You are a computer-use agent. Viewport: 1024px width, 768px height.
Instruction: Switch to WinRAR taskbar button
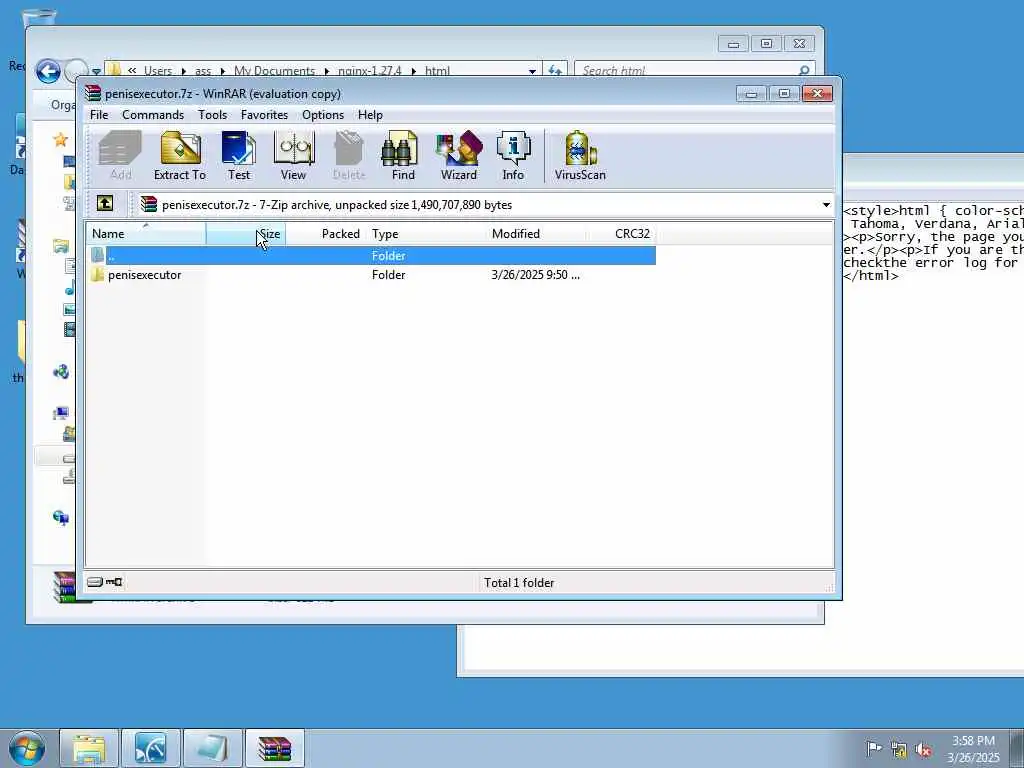point(274,748)
